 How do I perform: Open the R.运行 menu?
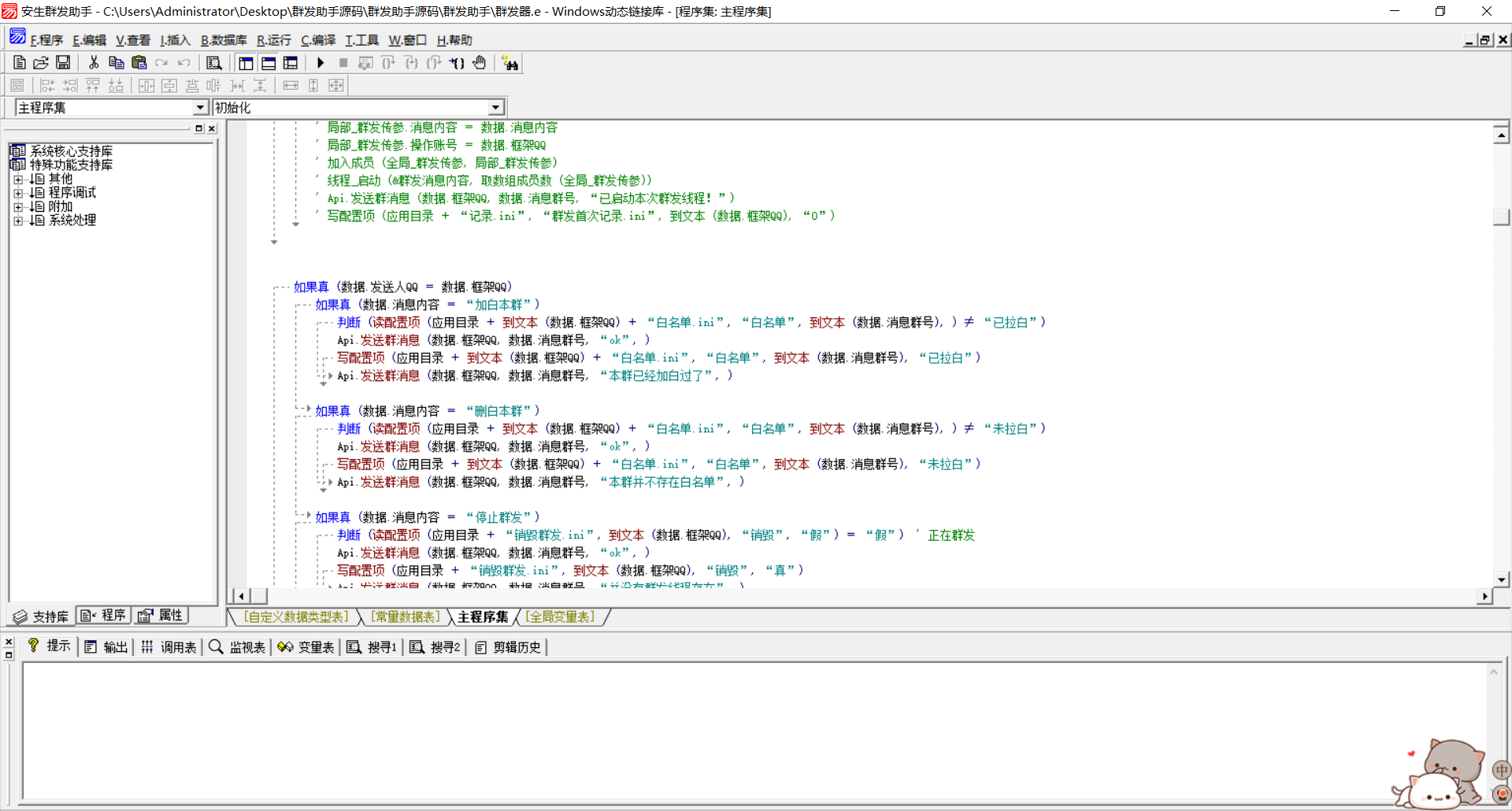[273, 40]
